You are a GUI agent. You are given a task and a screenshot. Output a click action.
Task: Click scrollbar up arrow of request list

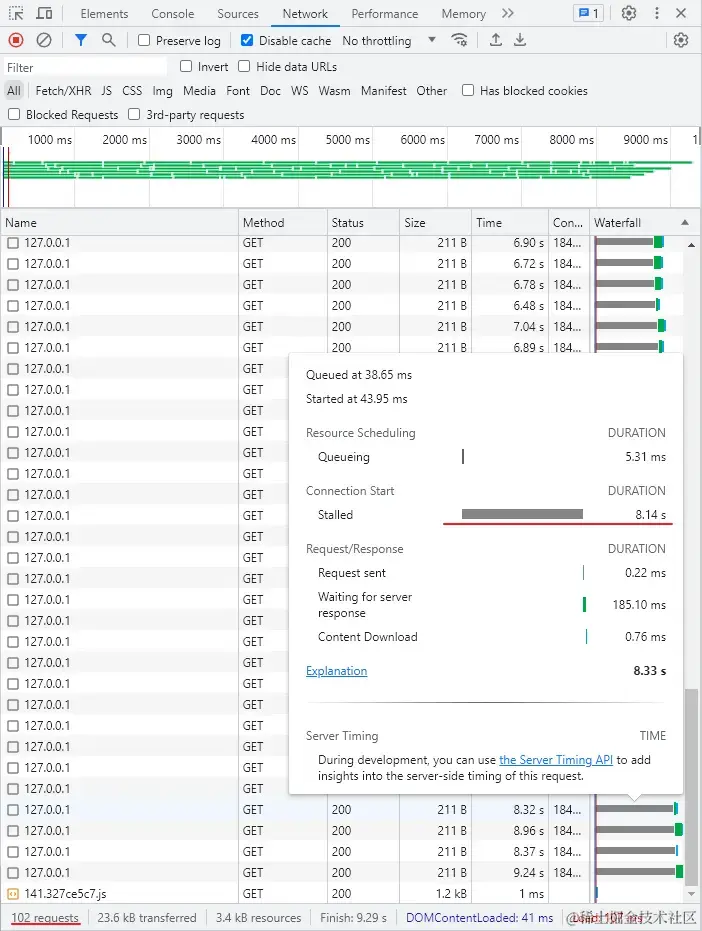point(691,245)
